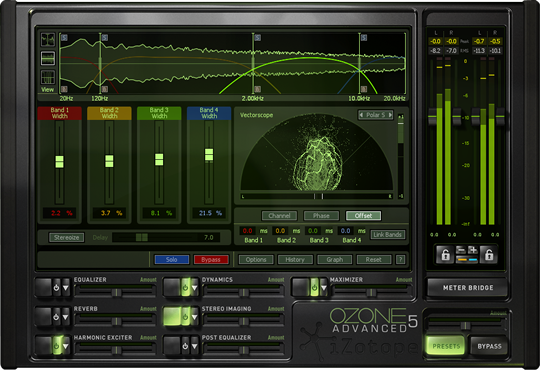Click the orange-blue meter color bar icon
The image size is (540, 370).
[467, 260]
